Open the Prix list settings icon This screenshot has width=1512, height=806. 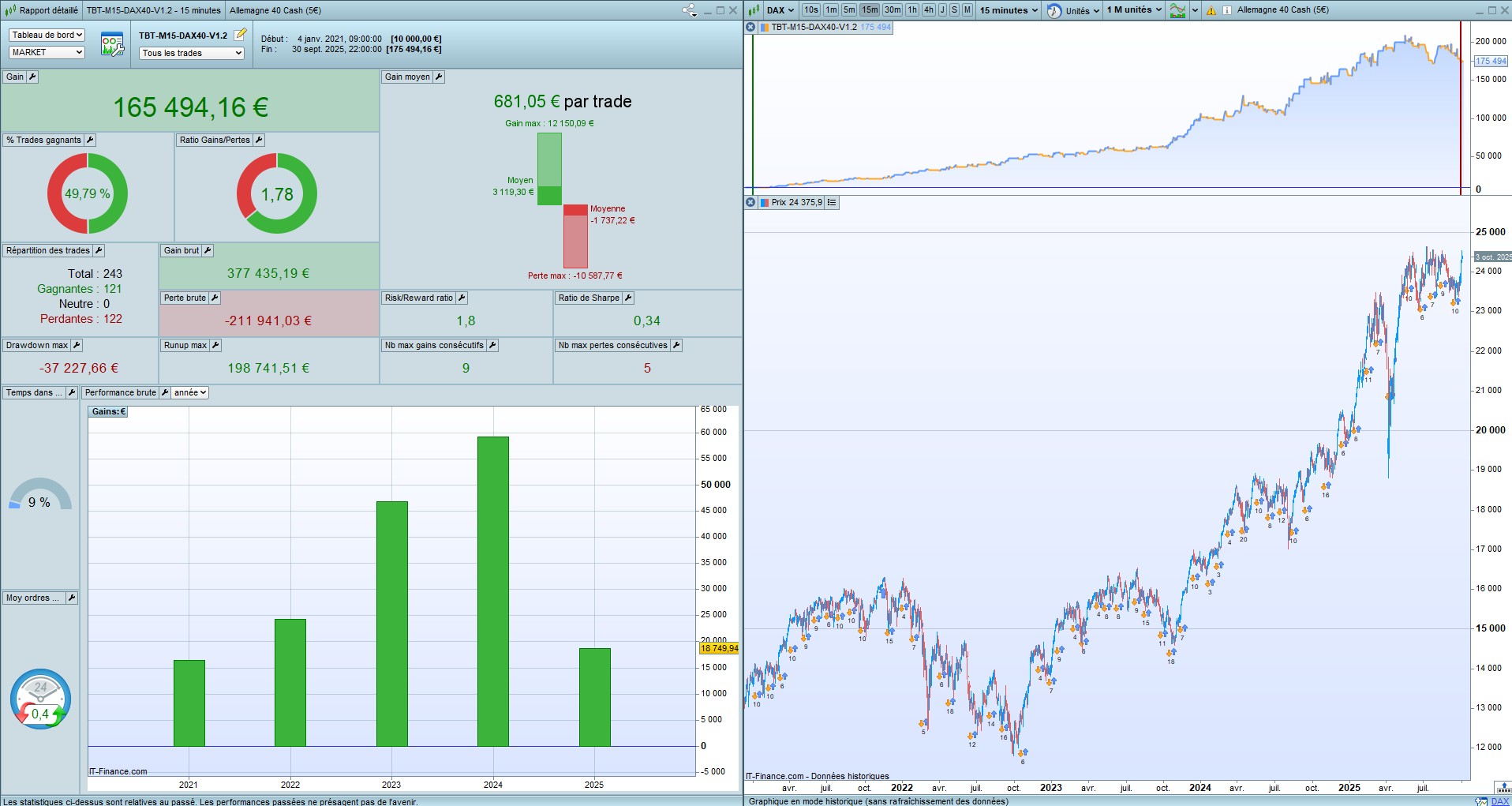832,202
